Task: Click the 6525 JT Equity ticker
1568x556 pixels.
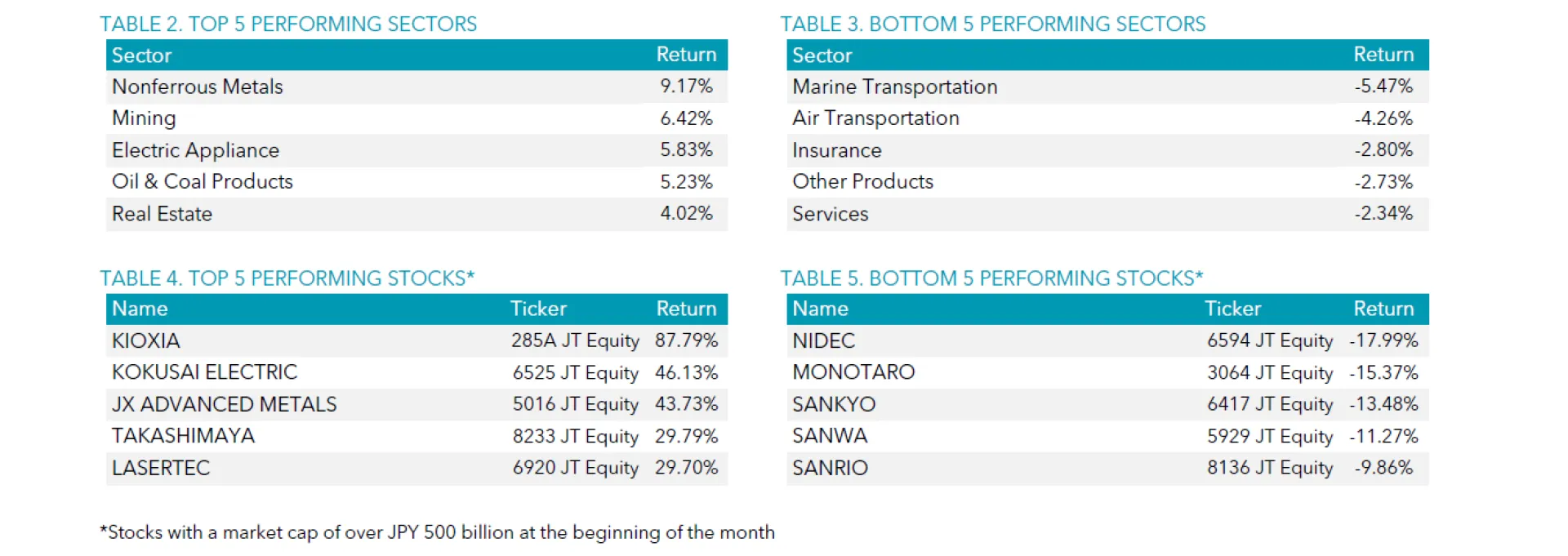Action: point(575,372)
